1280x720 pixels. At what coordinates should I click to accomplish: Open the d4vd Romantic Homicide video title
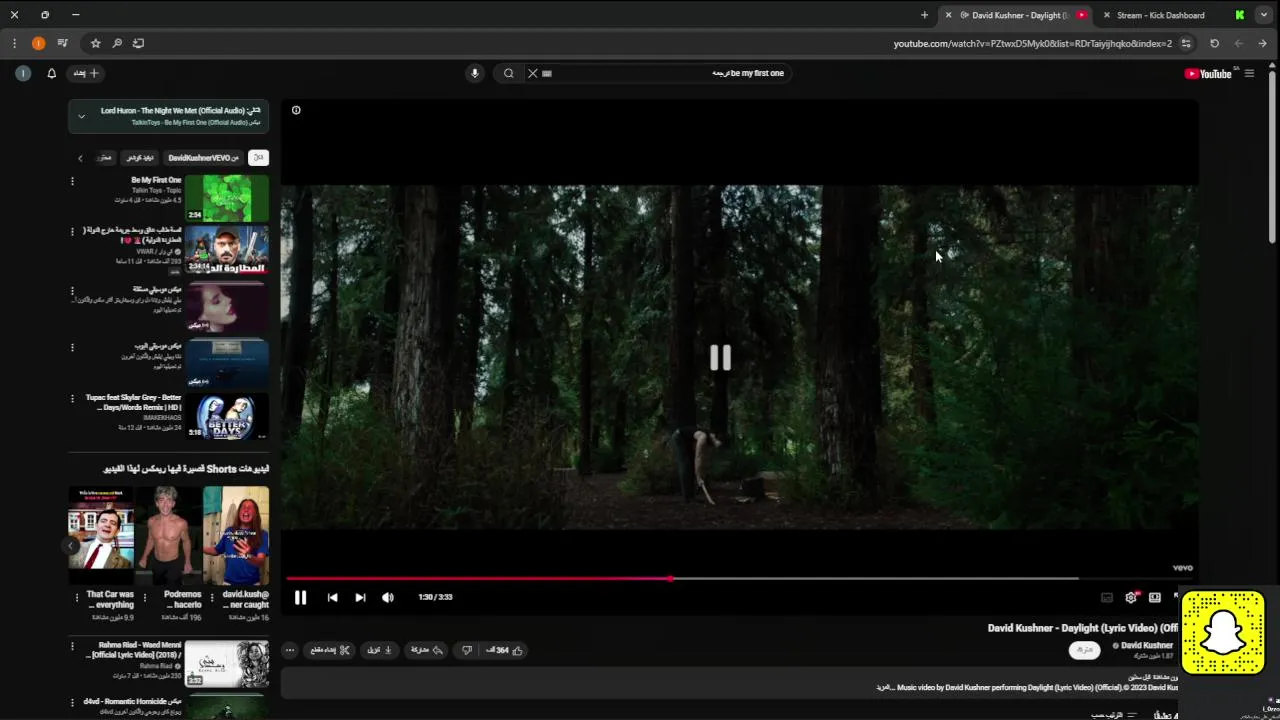click(x=132, y=701)
